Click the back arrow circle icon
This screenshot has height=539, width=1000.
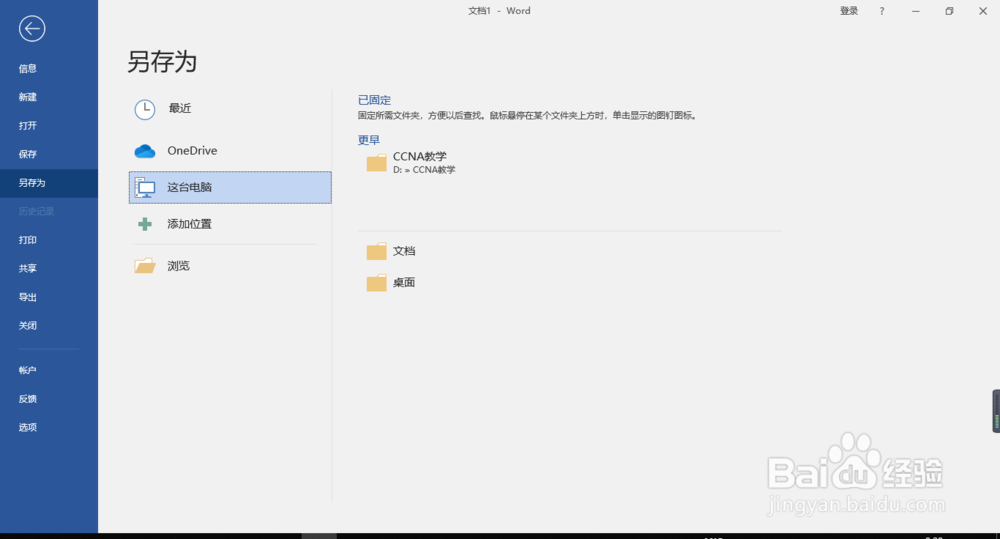tap(32, 29)
